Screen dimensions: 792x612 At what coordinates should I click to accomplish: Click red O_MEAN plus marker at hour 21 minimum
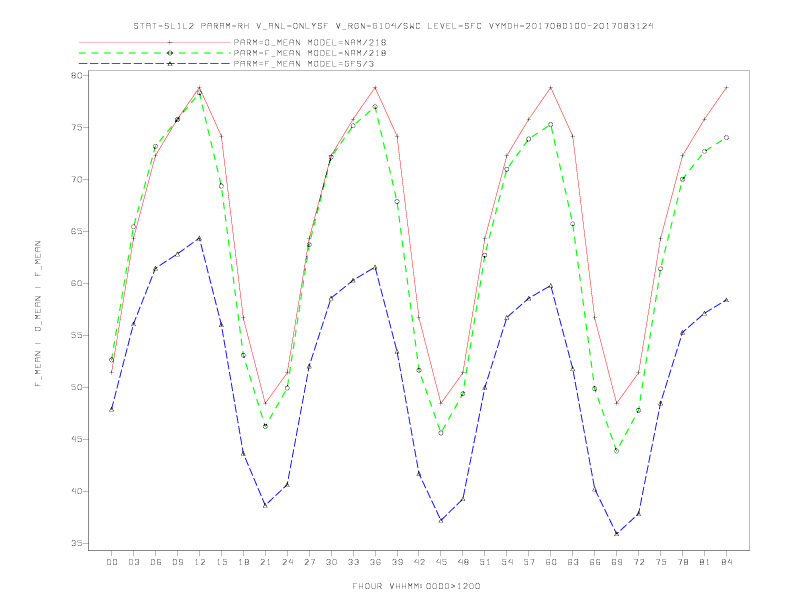[265, 403]
